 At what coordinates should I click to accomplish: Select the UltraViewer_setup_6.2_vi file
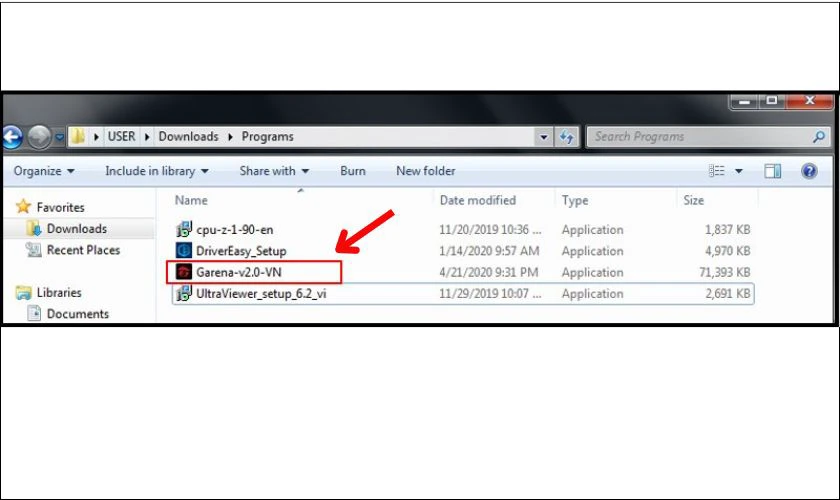261,294
